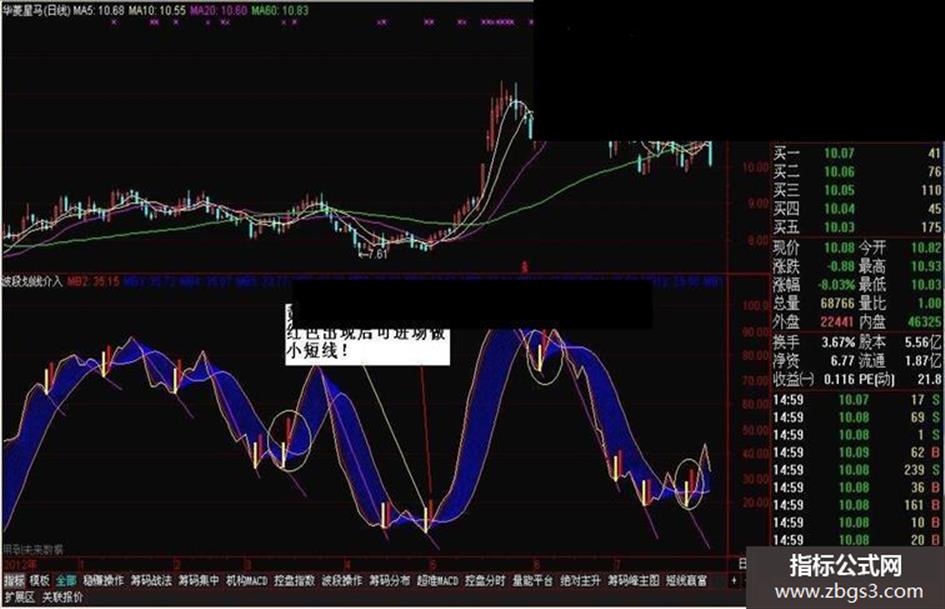This screenshot has height=609, width=945.
Task: Switch to the 绝对主升 indicator
Action: coord(580,581)
